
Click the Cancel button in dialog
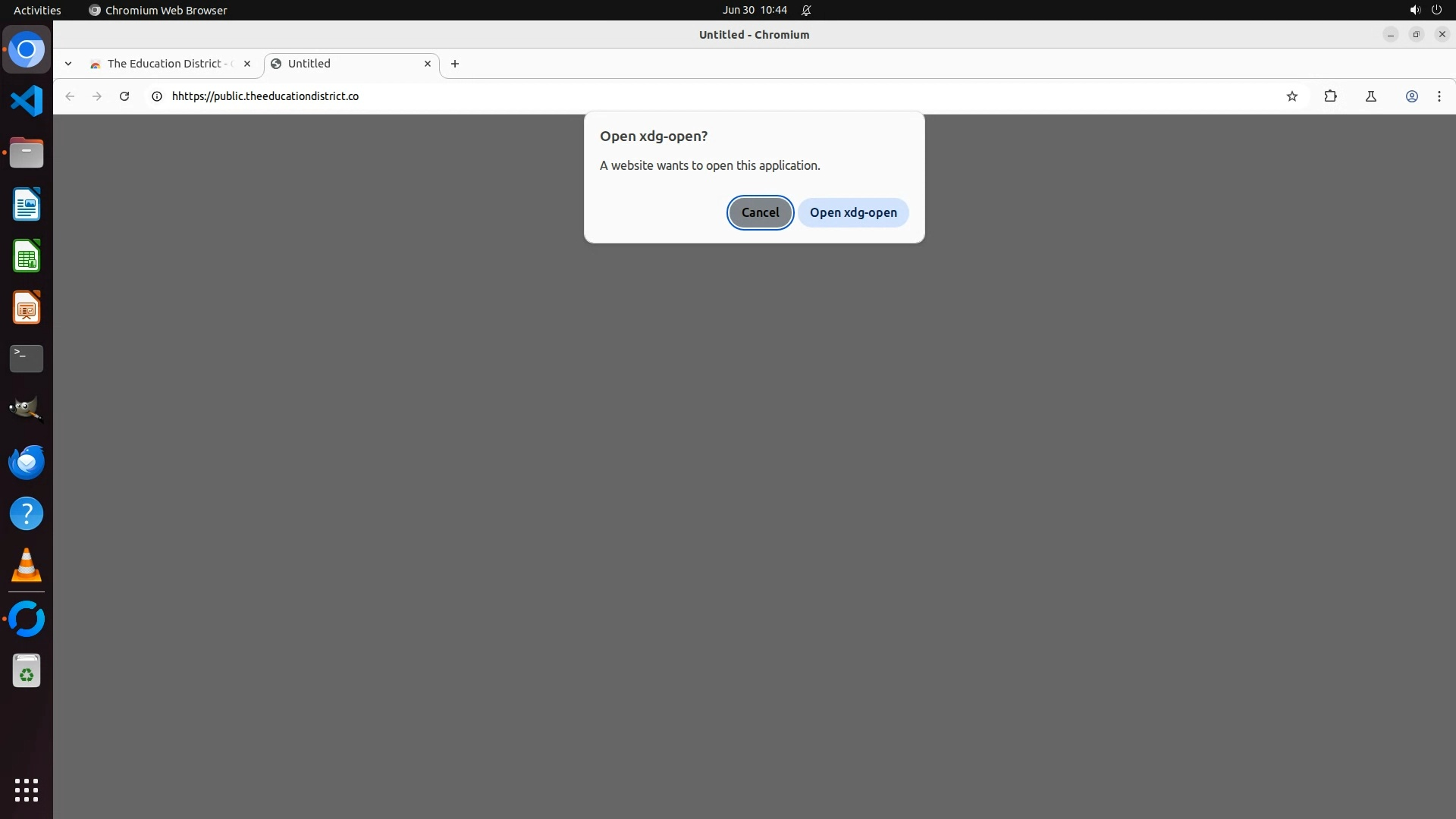760,212
